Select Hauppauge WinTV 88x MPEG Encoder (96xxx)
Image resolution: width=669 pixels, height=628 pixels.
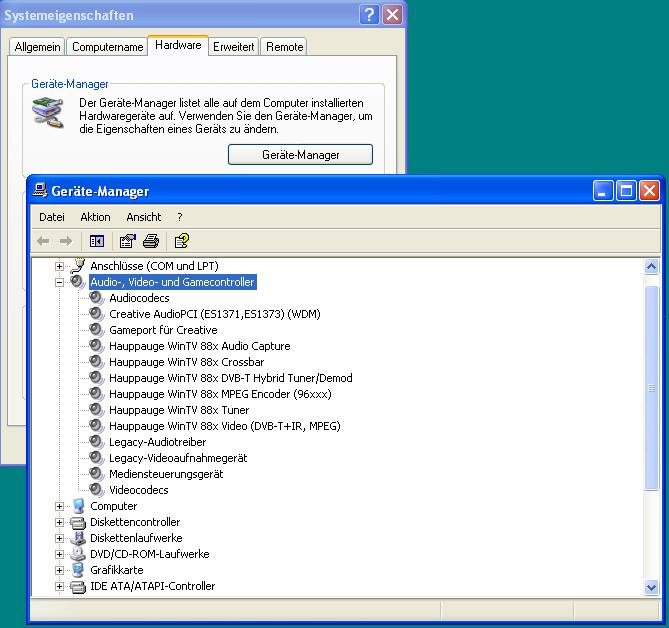coord(220,394)
